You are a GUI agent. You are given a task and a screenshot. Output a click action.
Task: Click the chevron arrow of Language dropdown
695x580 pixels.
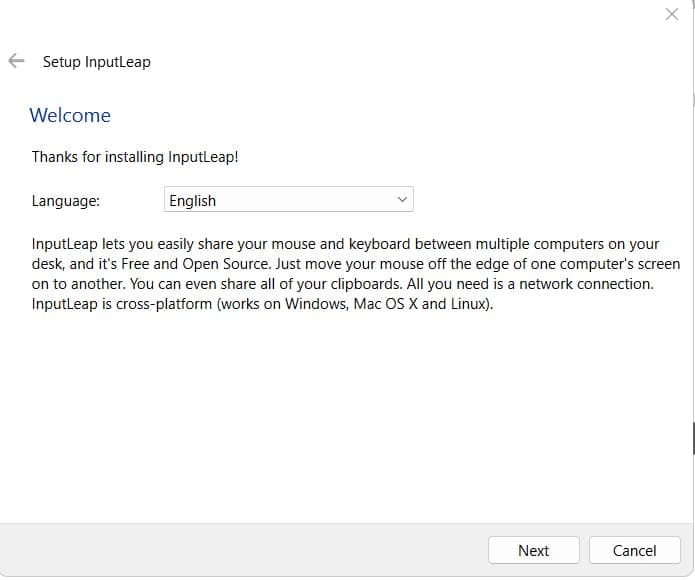(402, 200)
